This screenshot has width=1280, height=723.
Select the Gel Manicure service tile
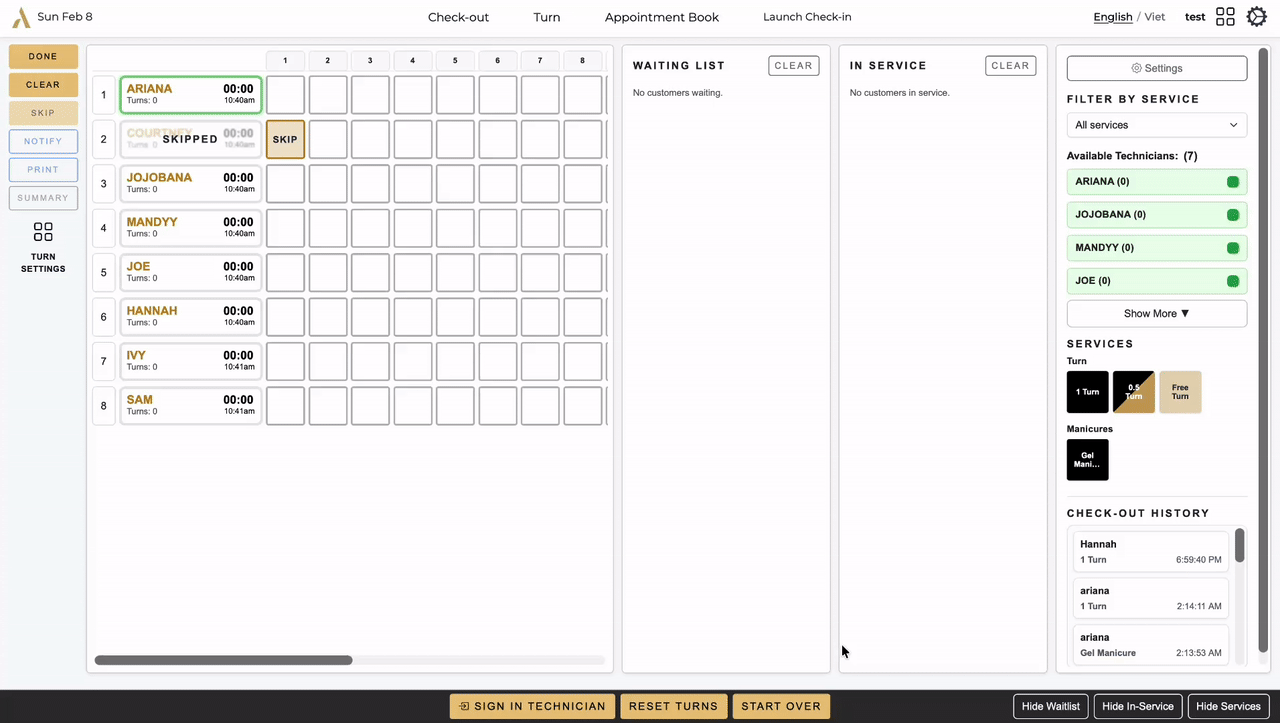tap(1087, 460)
